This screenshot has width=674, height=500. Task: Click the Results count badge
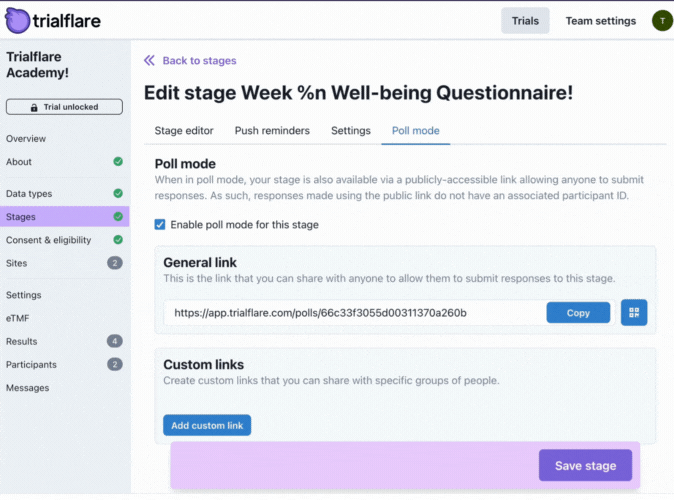point(115,341)
